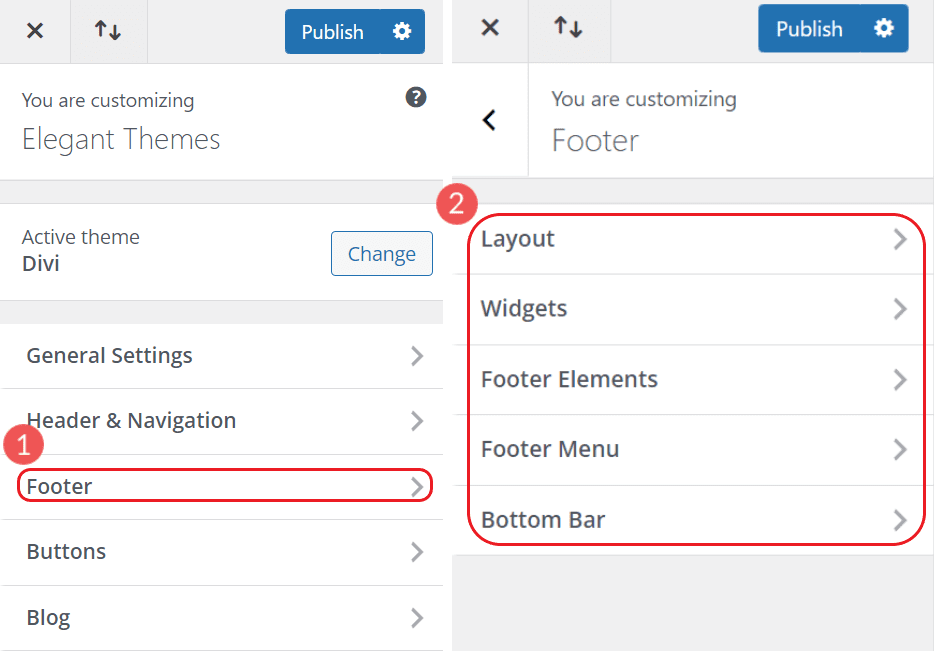Expand the Blog section chevron
Image resolution: width=934 pixels, height=651 pixels.
click(417, 617)
